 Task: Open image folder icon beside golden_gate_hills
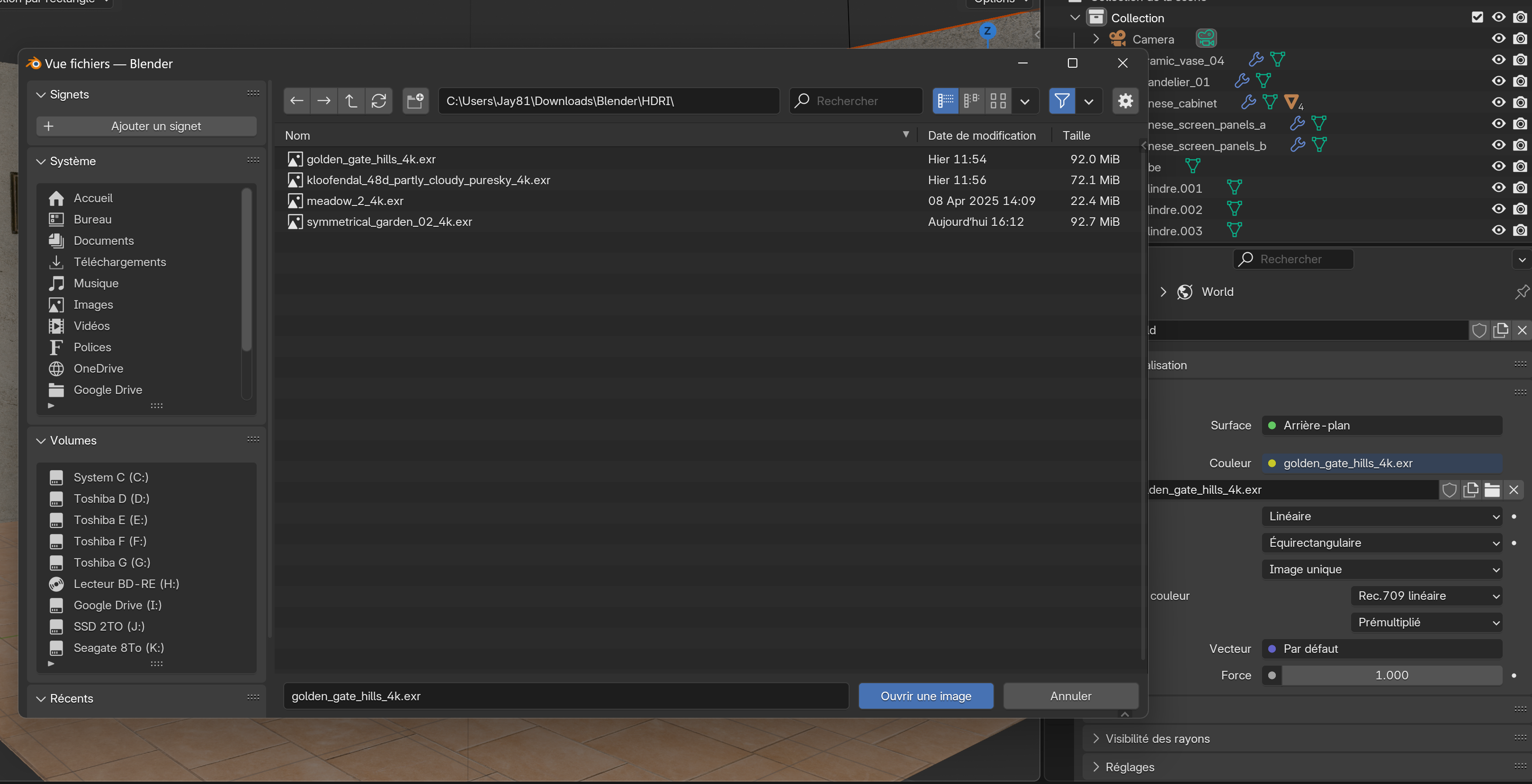[x=1492, y=490]
